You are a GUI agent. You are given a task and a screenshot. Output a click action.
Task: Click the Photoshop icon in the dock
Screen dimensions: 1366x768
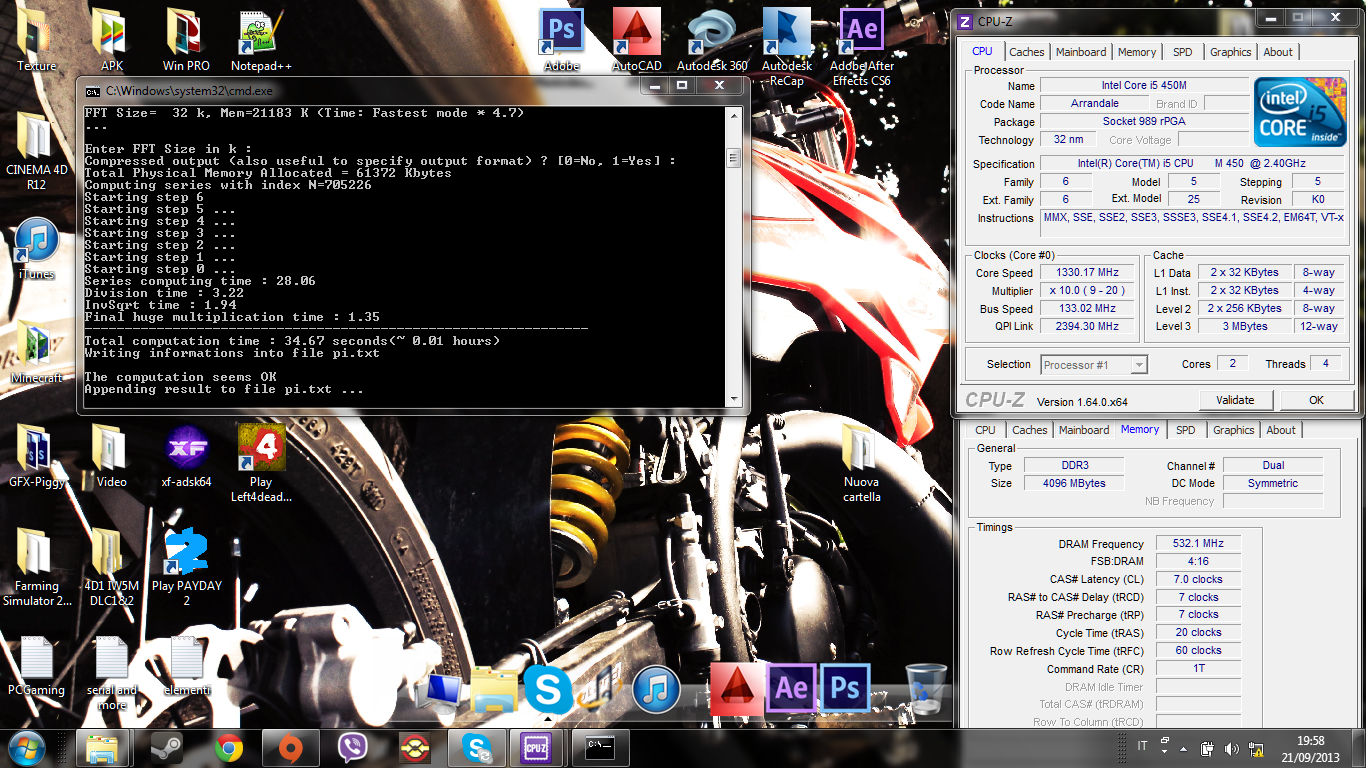tap(845, 688)
